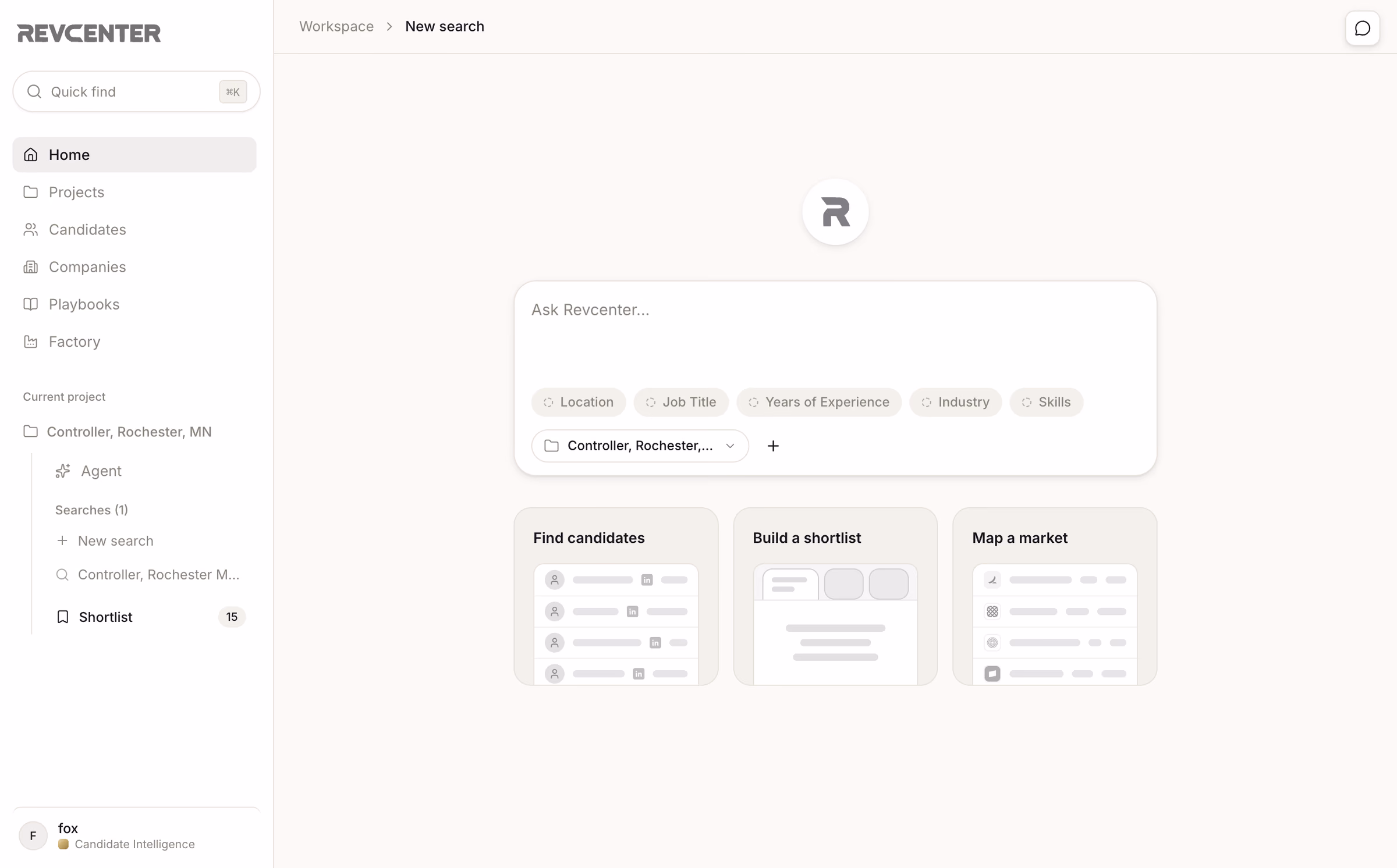Click the folder icon beside Controller, Rochester, MN project
This screenshot has width=1397, height=868.
click(x=30, y=432)
